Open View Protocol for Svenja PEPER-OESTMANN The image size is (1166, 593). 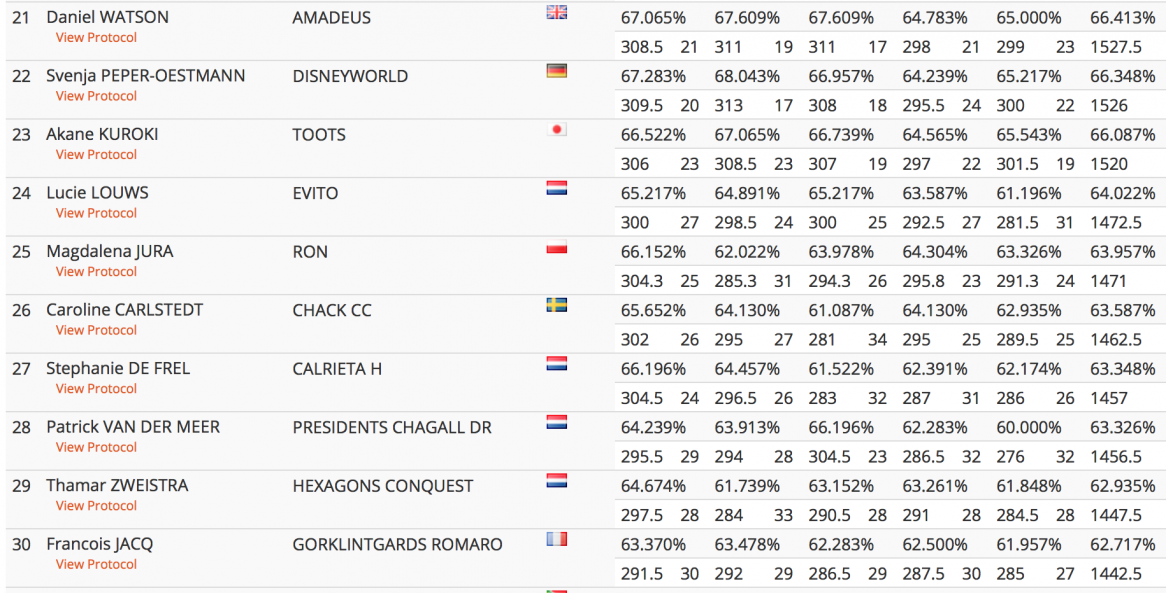point(96,96)
